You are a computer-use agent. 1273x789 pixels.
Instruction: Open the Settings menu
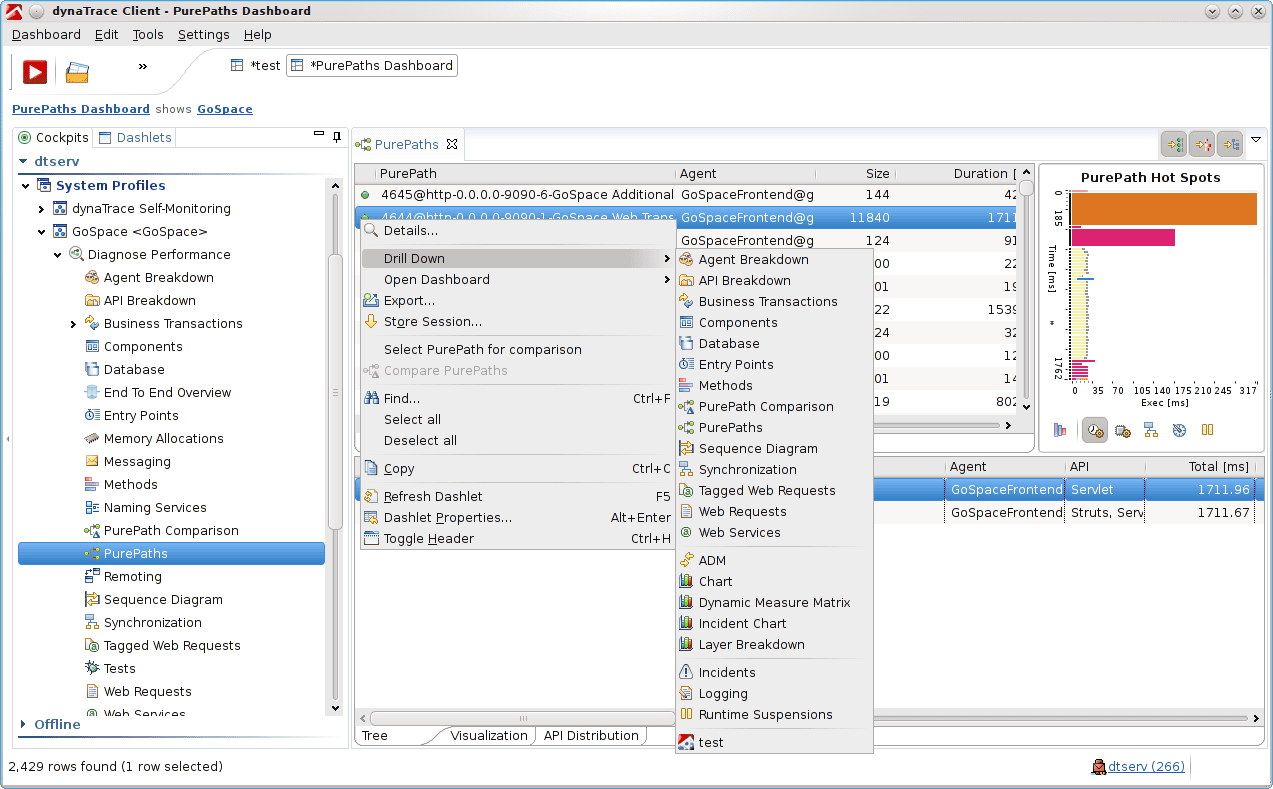(204, 34)
